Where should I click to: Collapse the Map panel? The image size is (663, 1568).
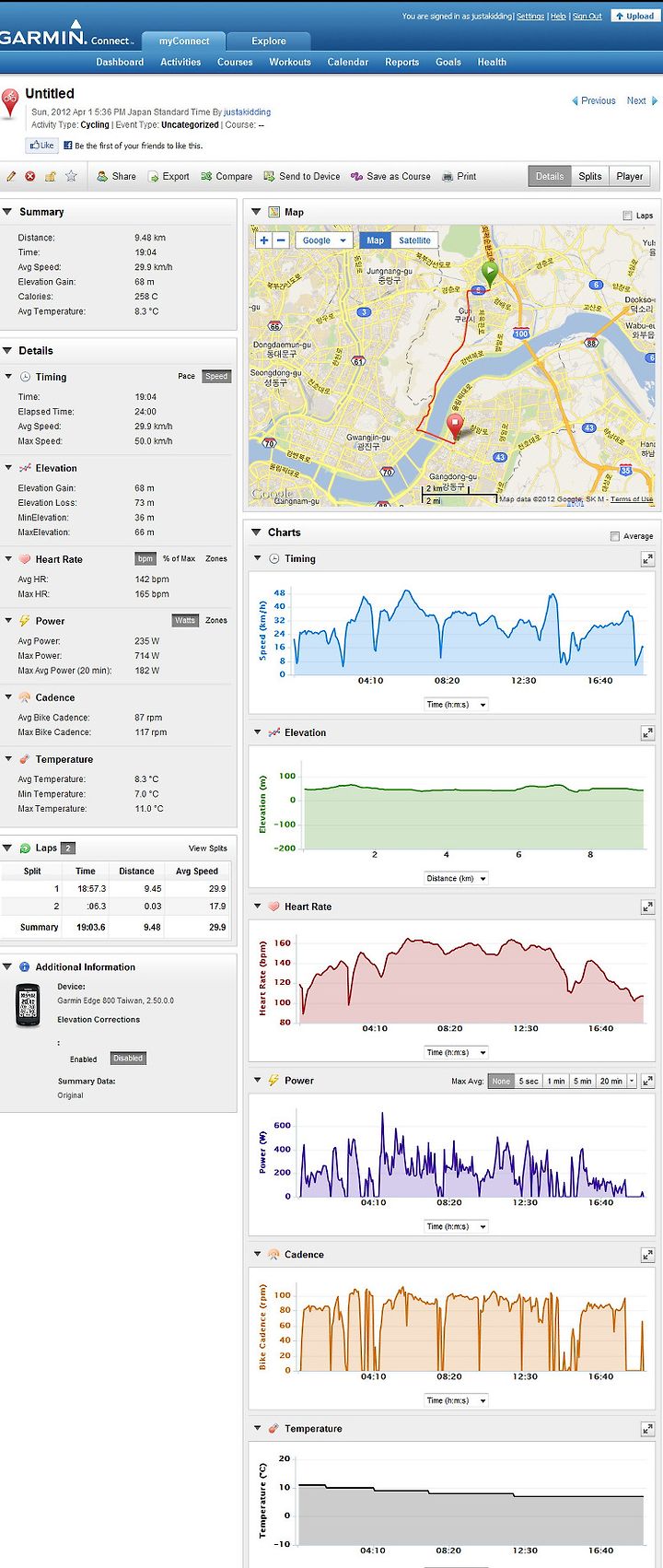pos(256,212)
